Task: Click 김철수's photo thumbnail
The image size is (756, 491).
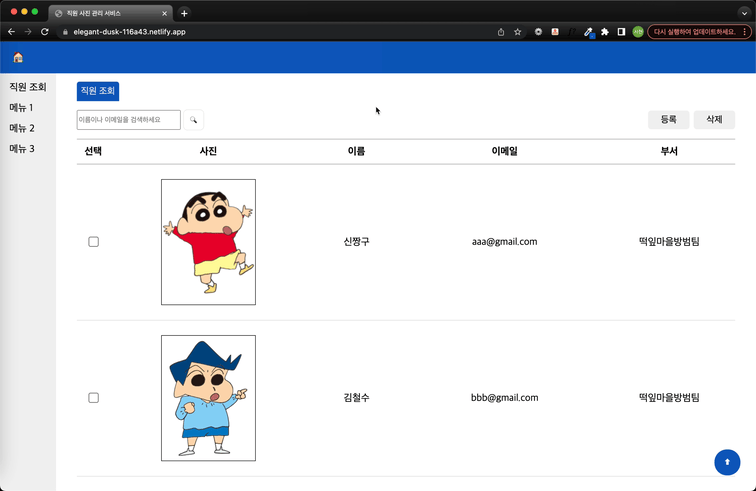Action: 208,398
